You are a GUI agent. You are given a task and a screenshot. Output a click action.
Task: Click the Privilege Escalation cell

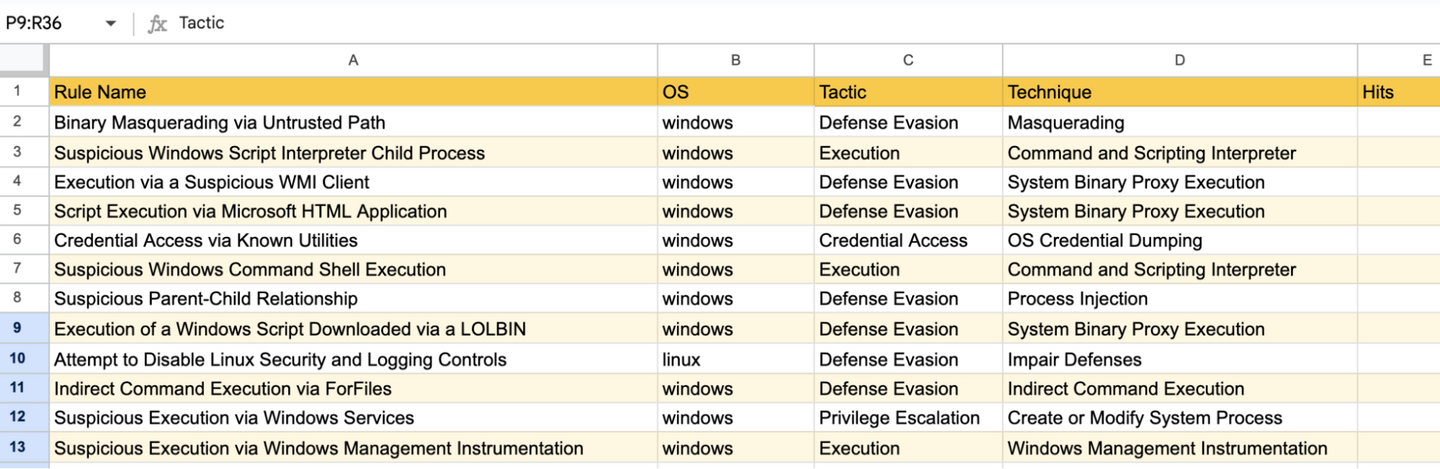pyautogui.click(x=908, y=418)
